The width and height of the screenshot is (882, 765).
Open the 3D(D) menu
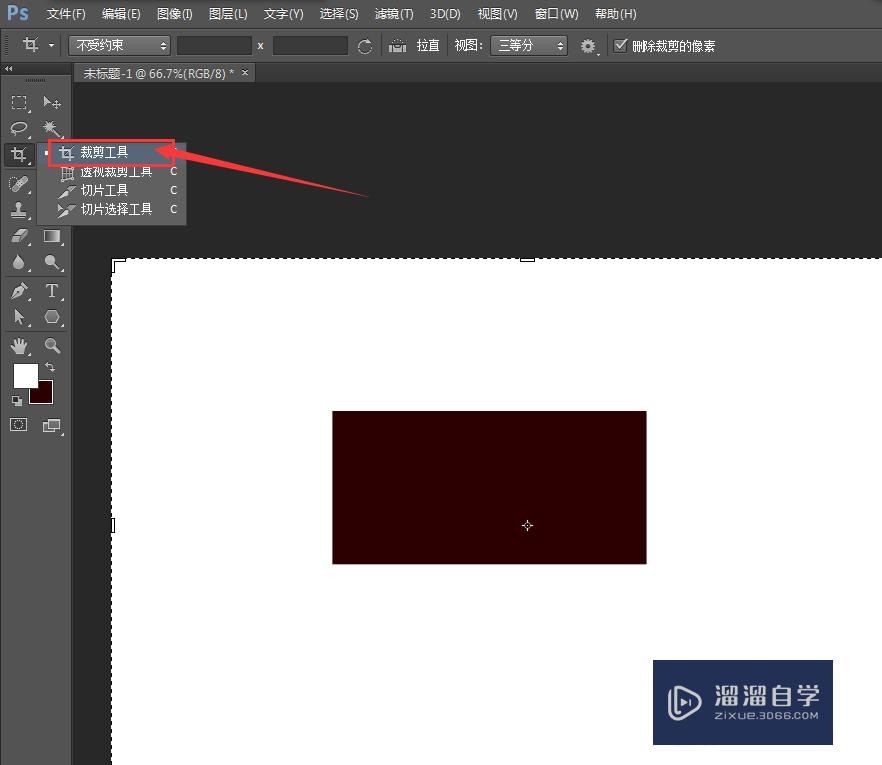tap(445, 14)
